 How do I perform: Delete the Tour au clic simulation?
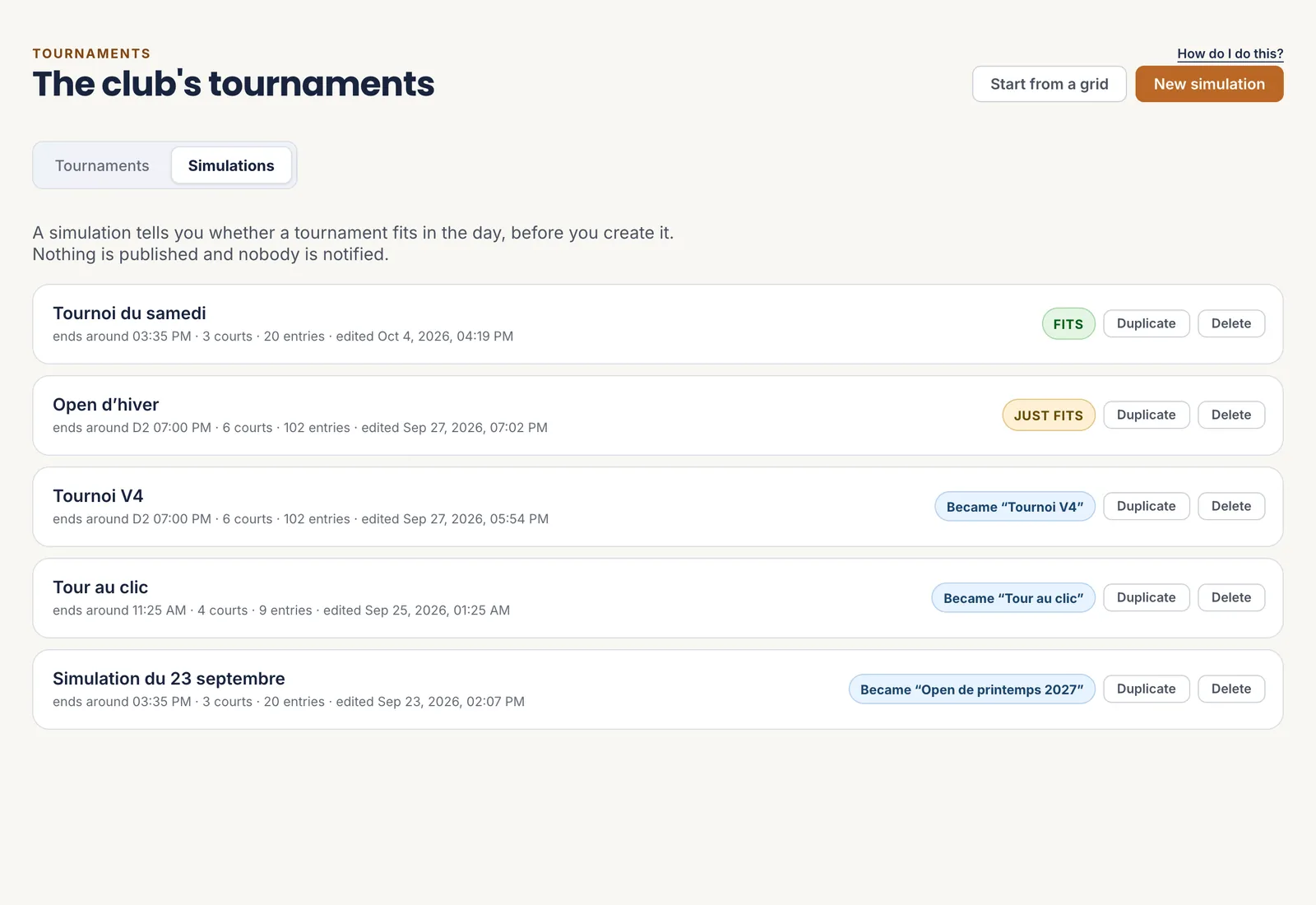(1230, 597)
